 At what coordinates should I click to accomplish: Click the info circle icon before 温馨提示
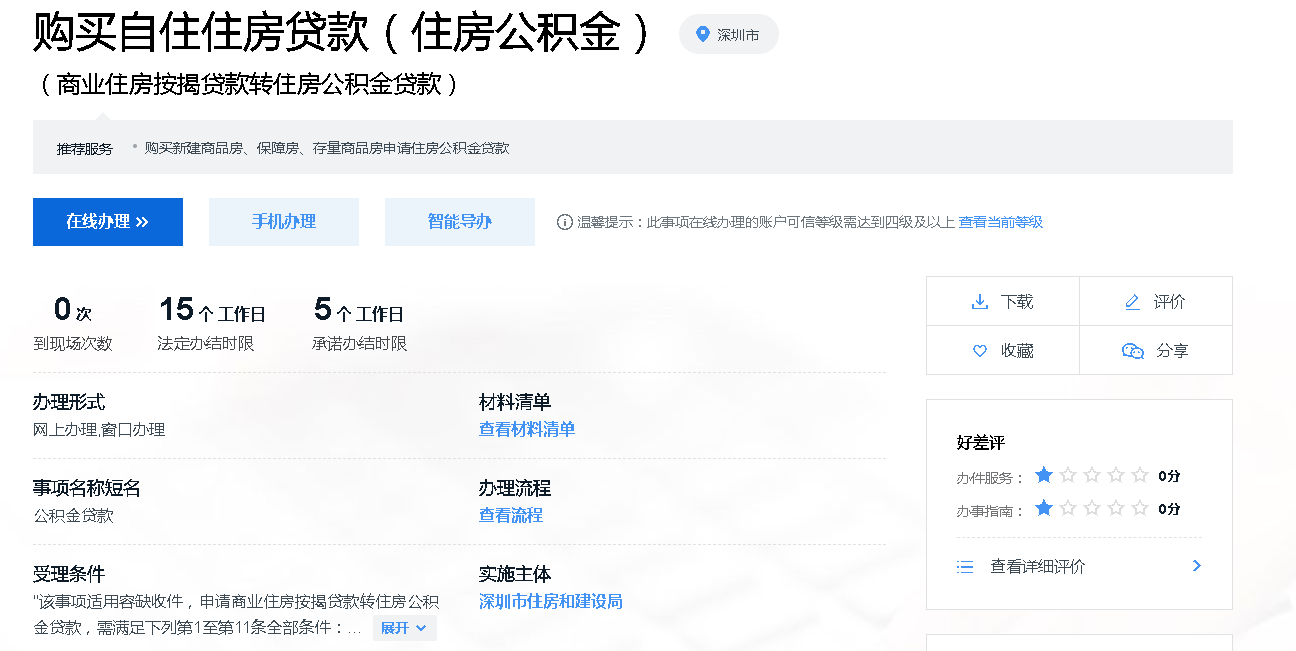coord(567,222)
